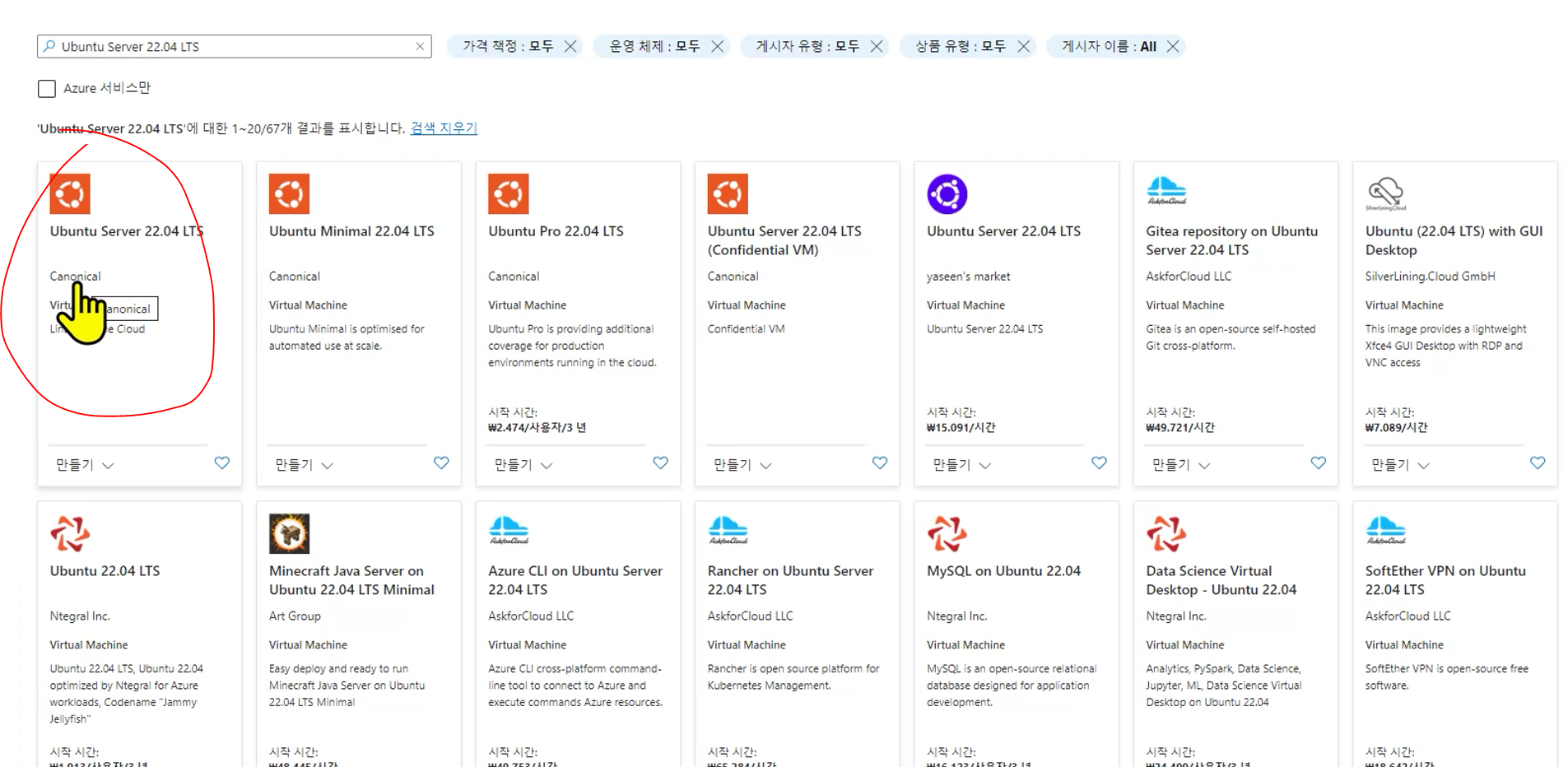Viewport: 1568px width, 767px height.
Task: Remove the 게시자 이름 filter chip
Action: tap(1173, 46)
